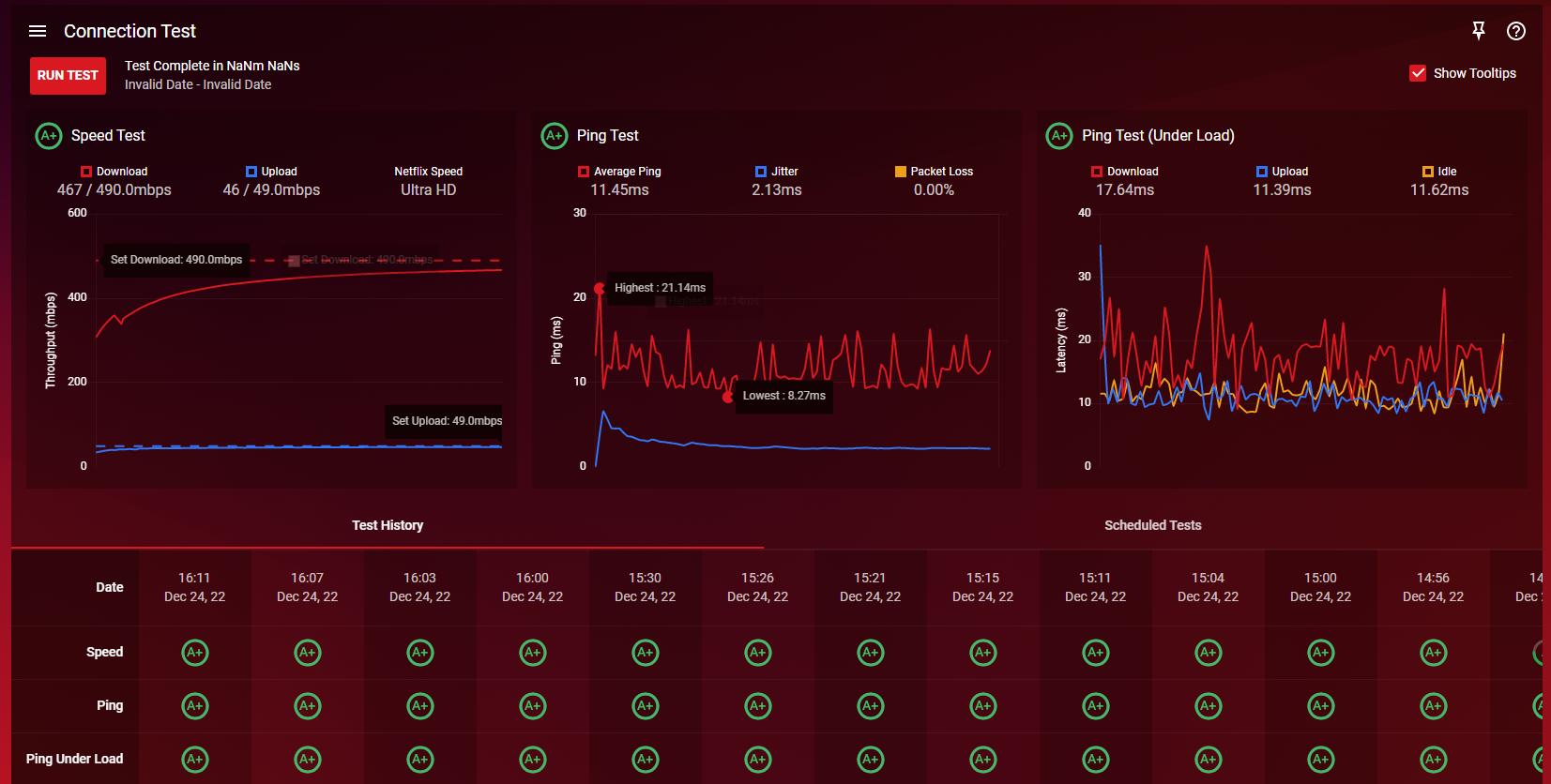Open Ping grade for the 16:11 test
Screen dimensions: 1551x784
(195, 706)
